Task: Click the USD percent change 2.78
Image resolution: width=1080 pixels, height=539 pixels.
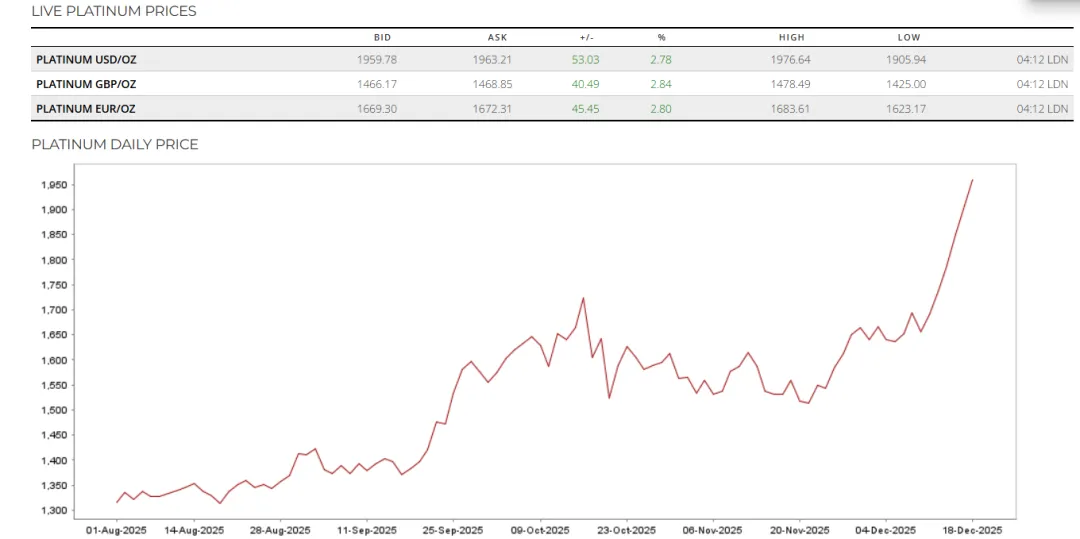Action: click(x=661, y=60)
